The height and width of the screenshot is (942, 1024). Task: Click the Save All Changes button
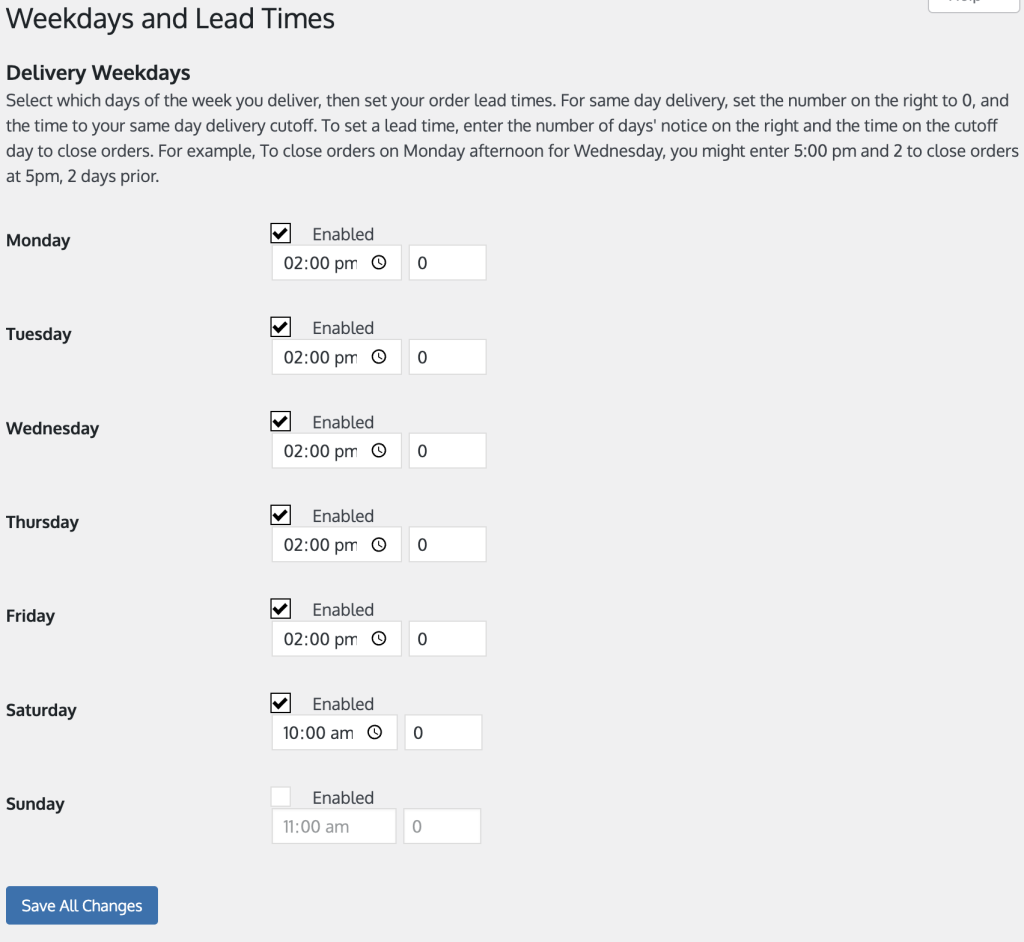click(x=82, y=905)
